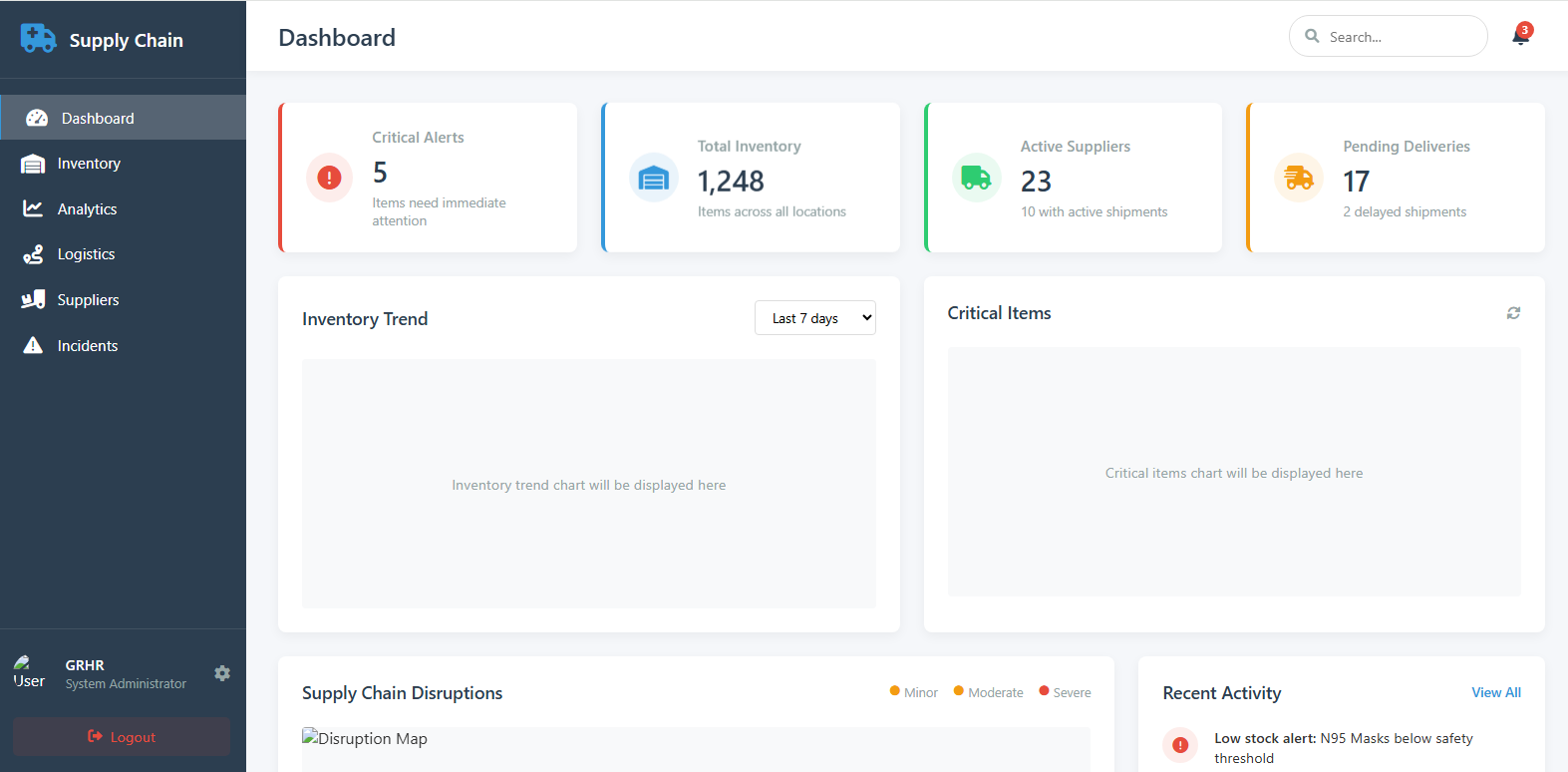
Task: Go to Dashboard menu item
Action: 124,118
